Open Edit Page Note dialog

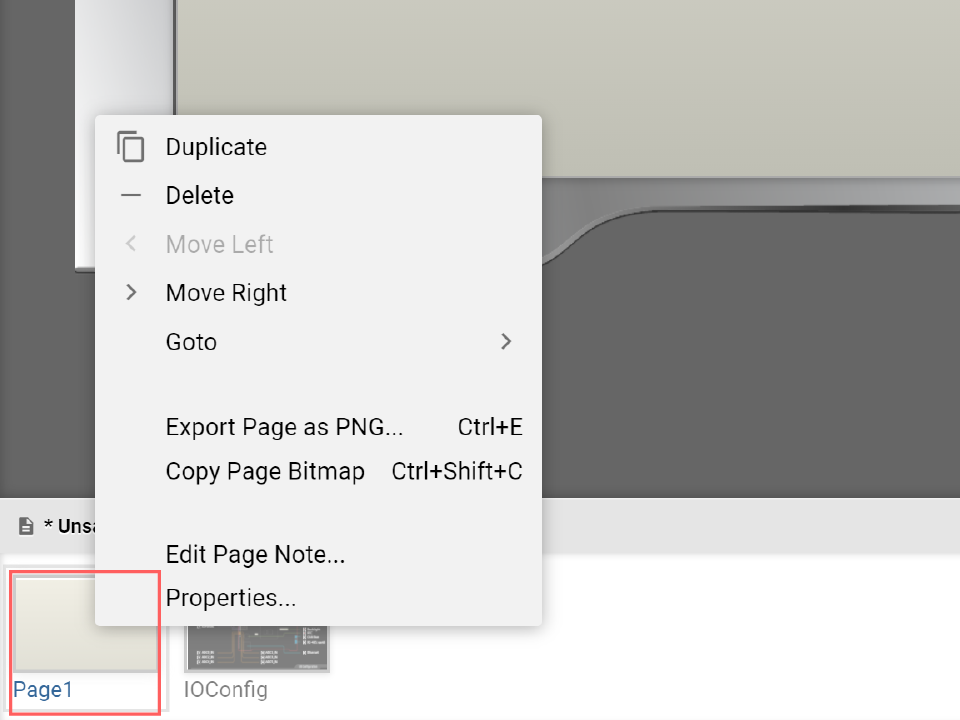click(x=255, y=554)
